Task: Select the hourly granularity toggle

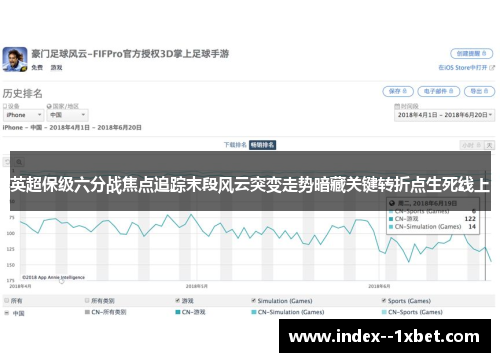Action: pos(471,145)
